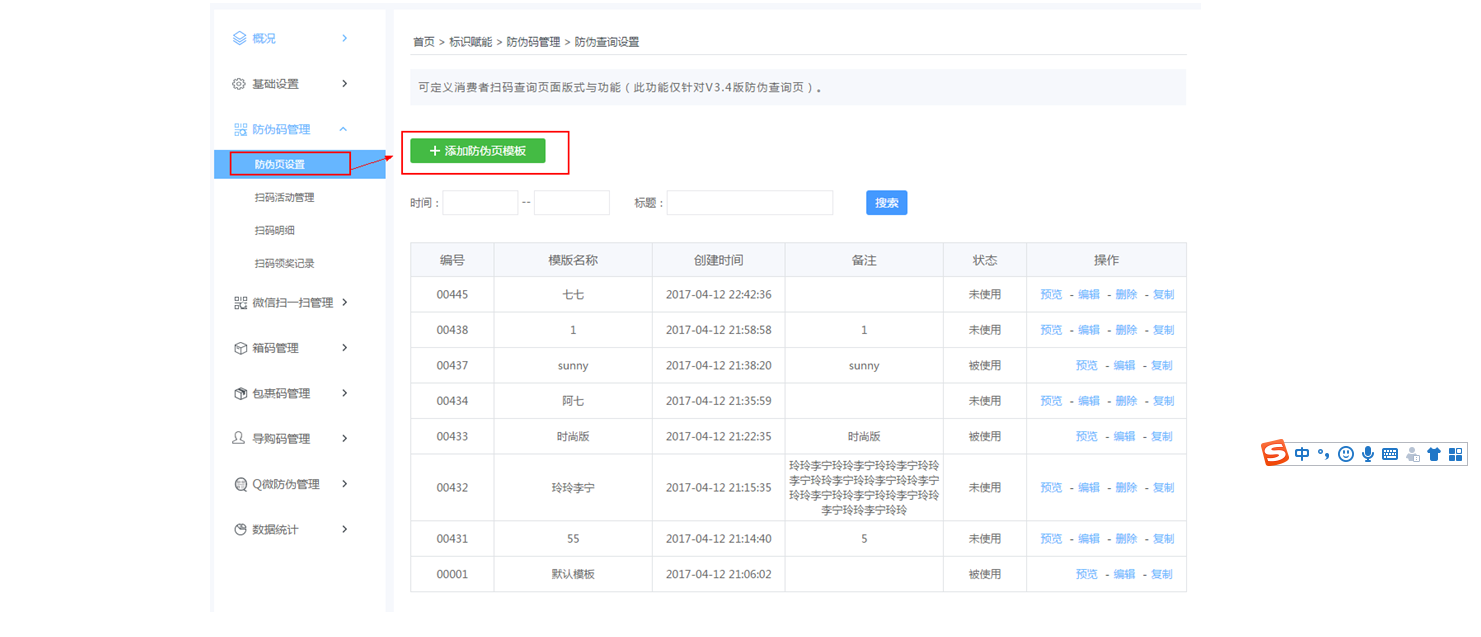Viewport: 1481px width, 637px height.
Task: Collapse the 防伪码管理 menu chevron
Action: click(x=344, y=129)
